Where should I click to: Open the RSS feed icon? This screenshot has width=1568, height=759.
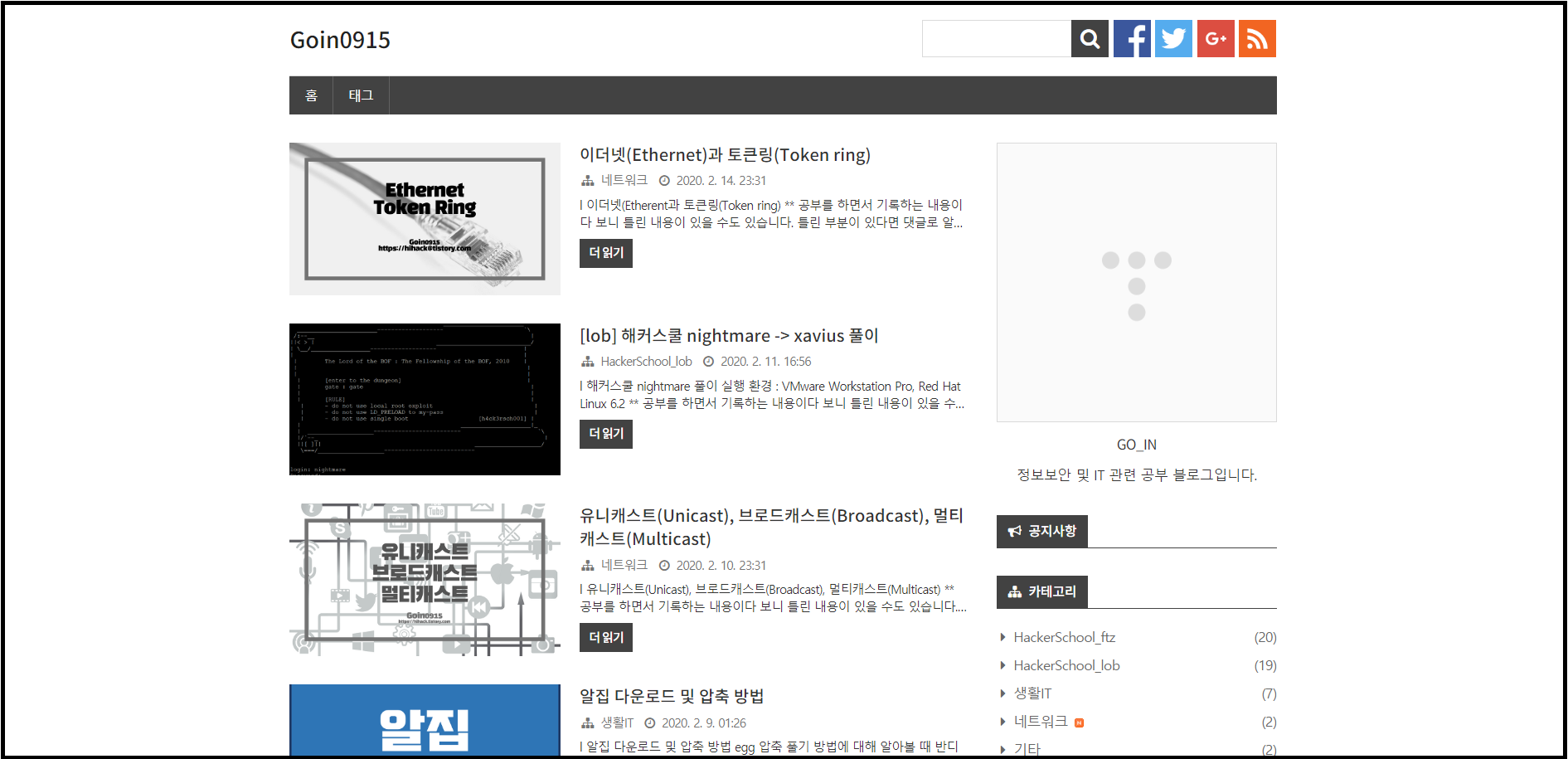(1257, 39)
